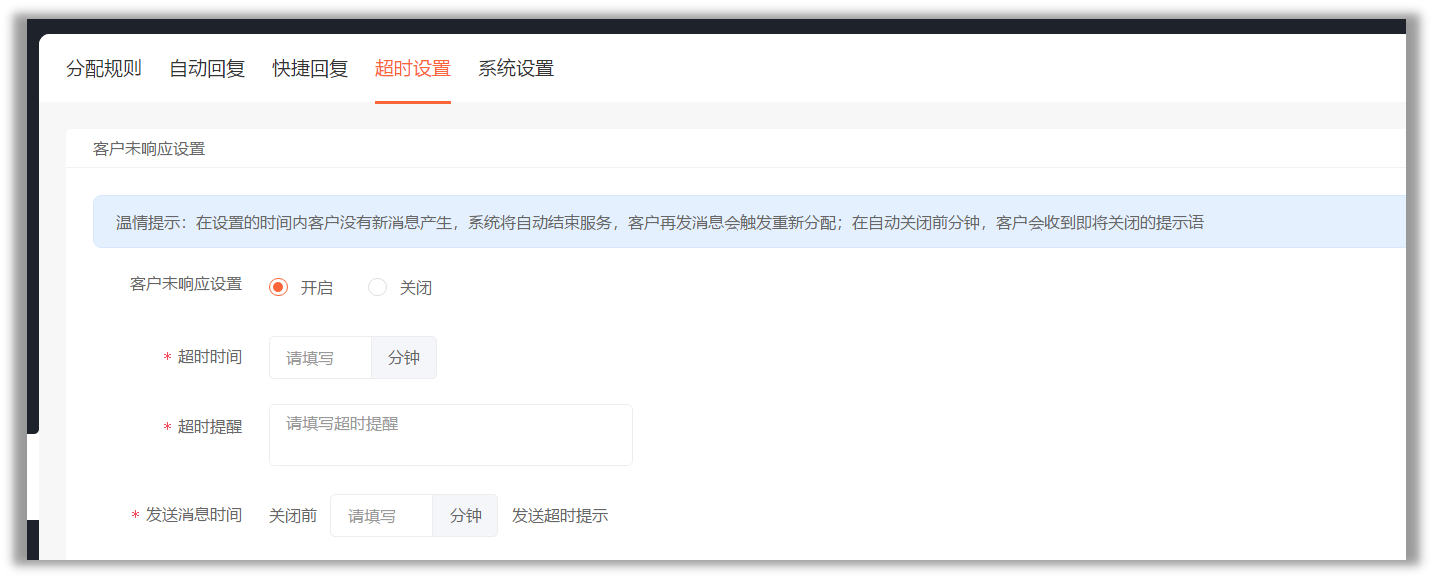Image resolution: width=1435 pixels, height=581 pixels.
Task: Select the 超时设置 tab
Action: 413,69
